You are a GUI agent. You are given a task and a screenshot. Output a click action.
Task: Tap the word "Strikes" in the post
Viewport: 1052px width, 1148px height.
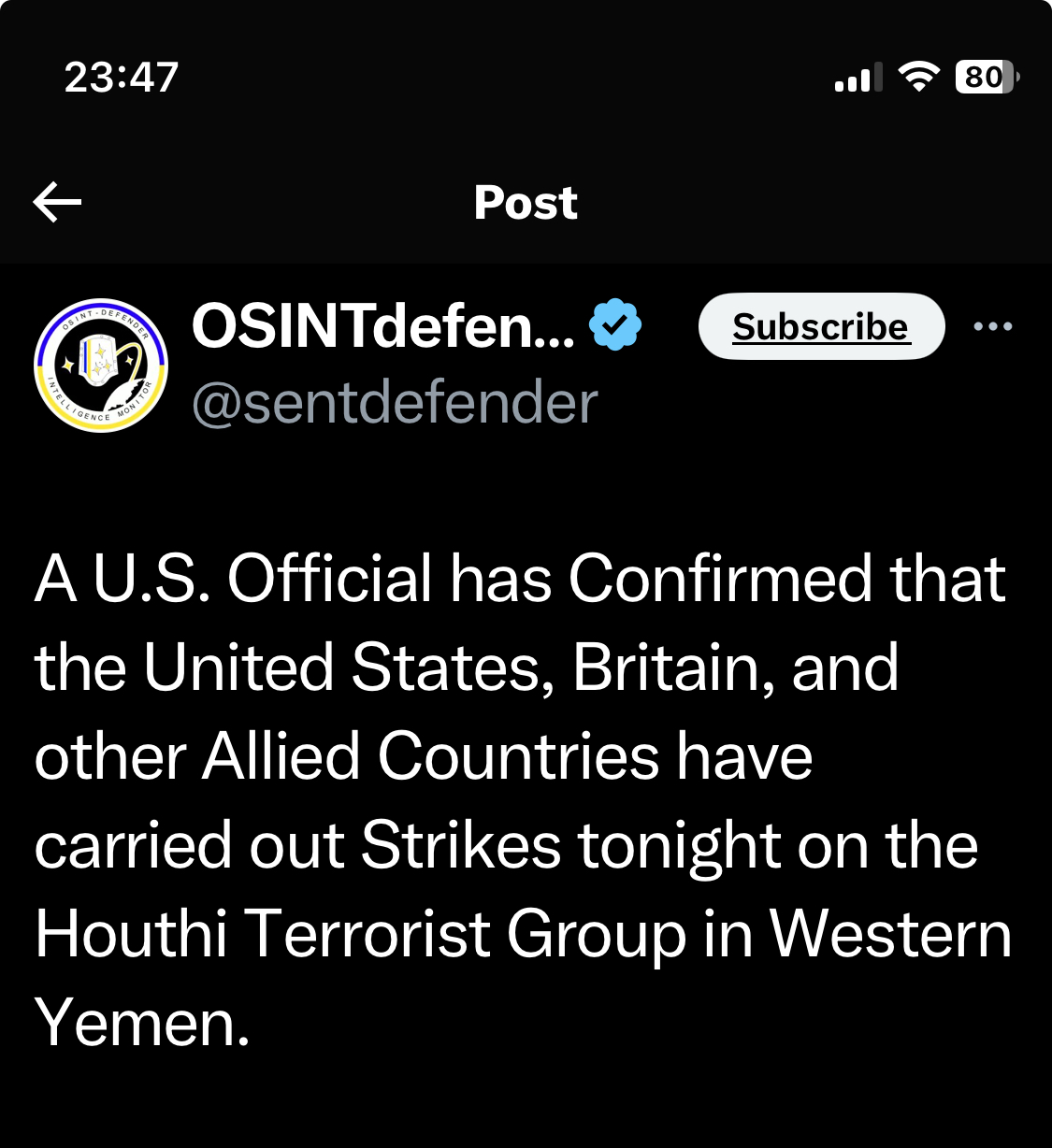pyautogui.click(x=461, y=845)
